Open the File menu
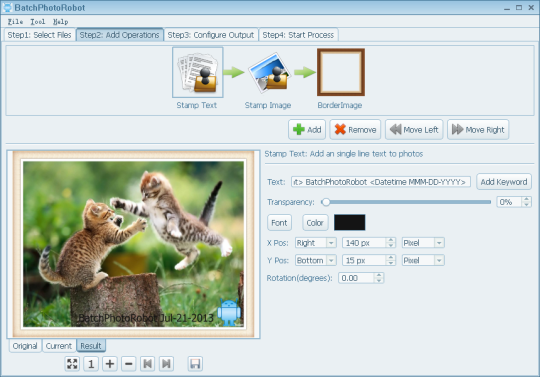The height and width of the screenshot is (377, 540). tap(15, 22)
